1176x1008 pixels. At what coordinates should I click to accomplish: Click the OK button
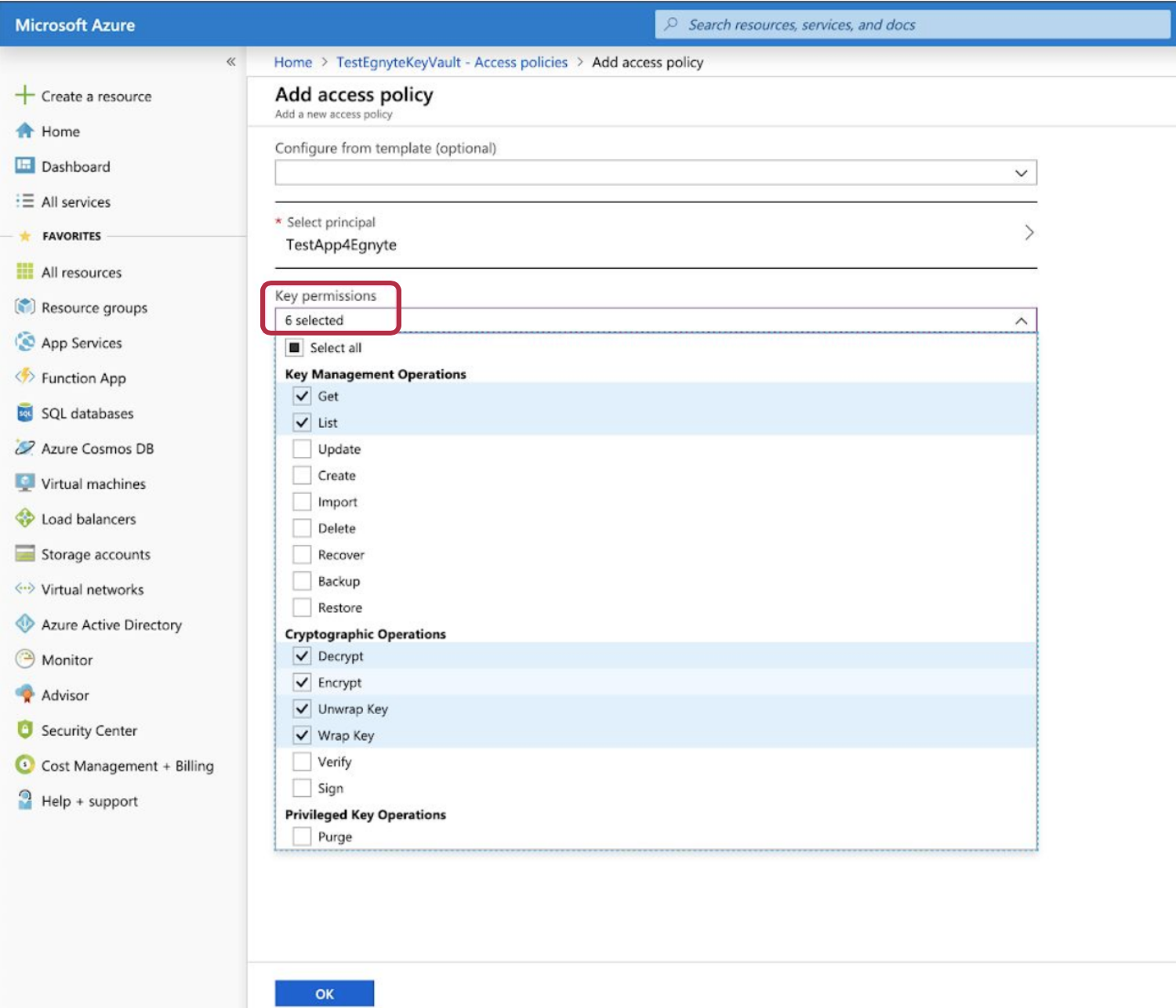(x=325, y=993)
